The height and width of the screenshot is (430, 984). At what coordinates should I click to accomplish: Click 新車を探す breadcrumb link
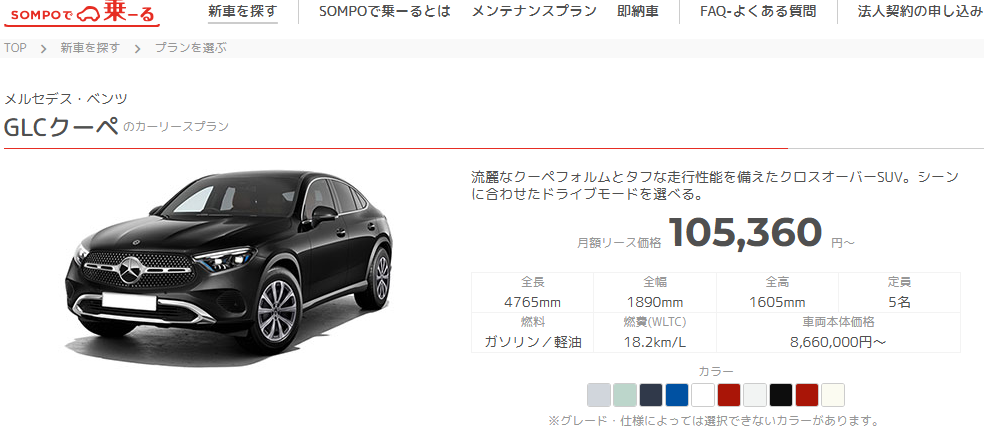click(90, 48)
